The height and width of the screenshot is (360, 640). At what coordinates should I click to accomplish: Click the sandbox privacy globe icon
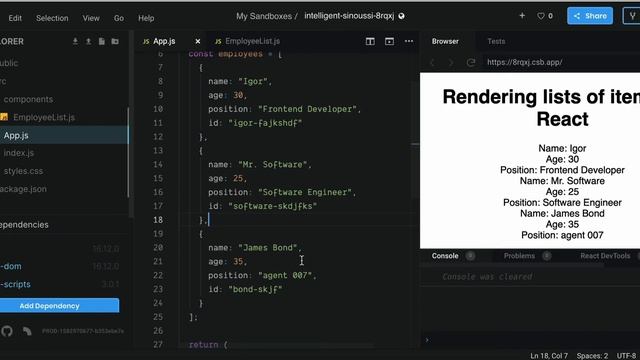coord(401,16)
